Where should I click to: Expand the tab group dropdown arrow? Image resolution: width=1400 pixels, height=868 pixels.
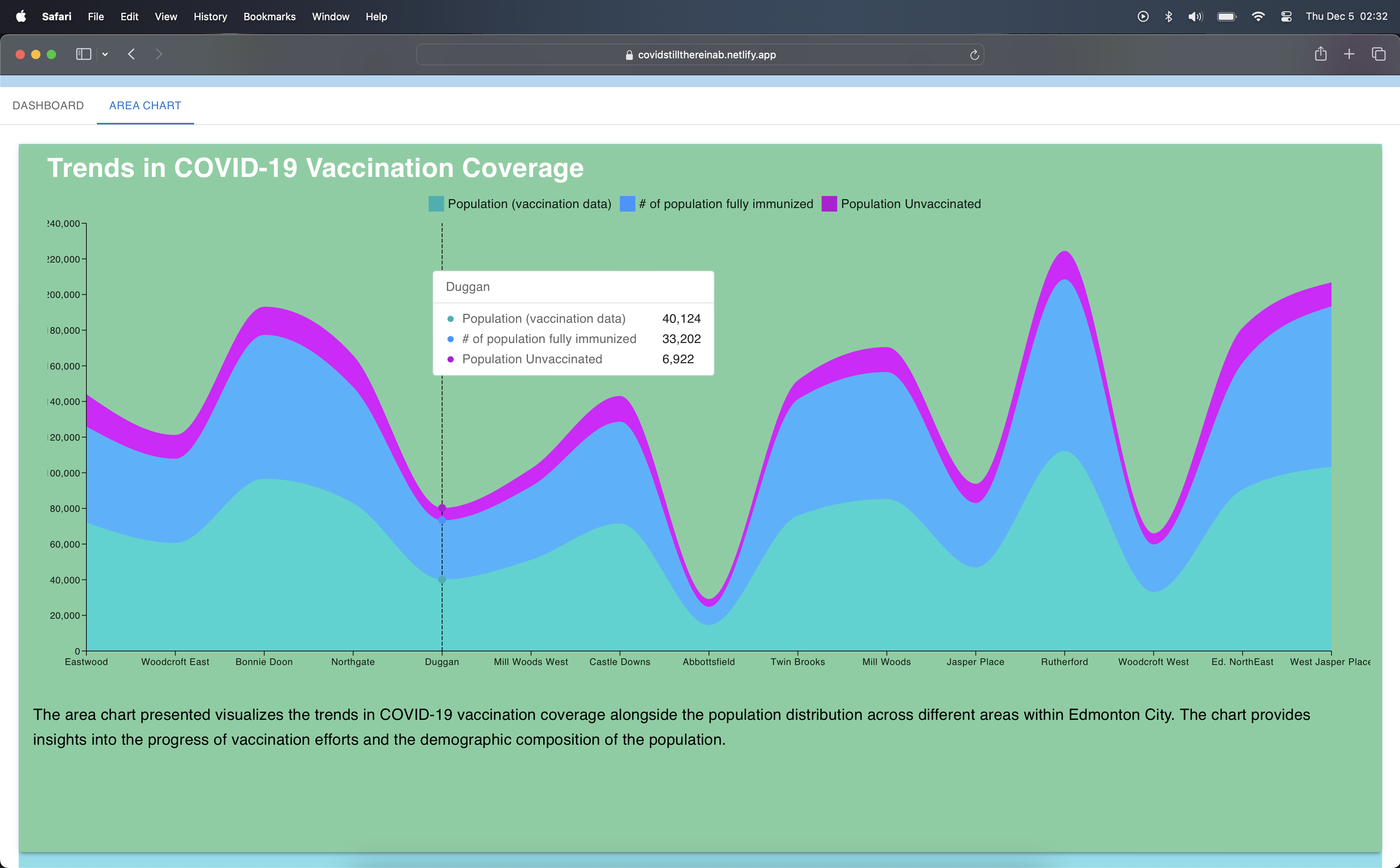pyautogui.click(x=105, y=54)
